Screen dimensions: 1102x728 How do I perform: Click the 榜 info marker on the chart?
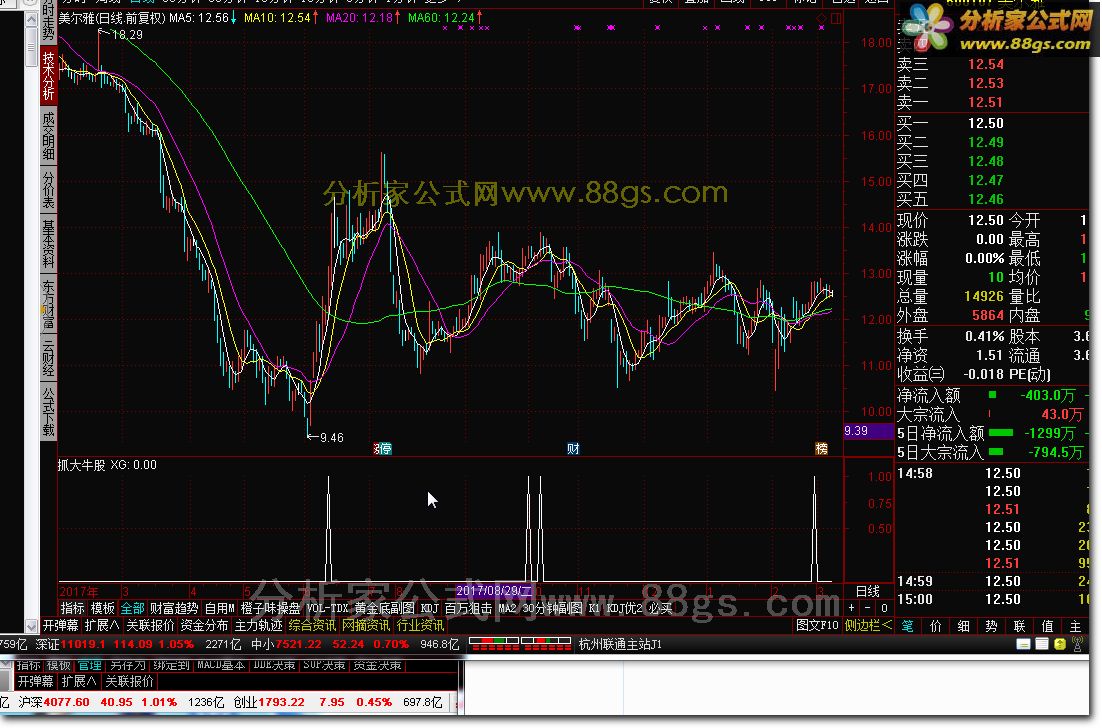tap(822, 449)
